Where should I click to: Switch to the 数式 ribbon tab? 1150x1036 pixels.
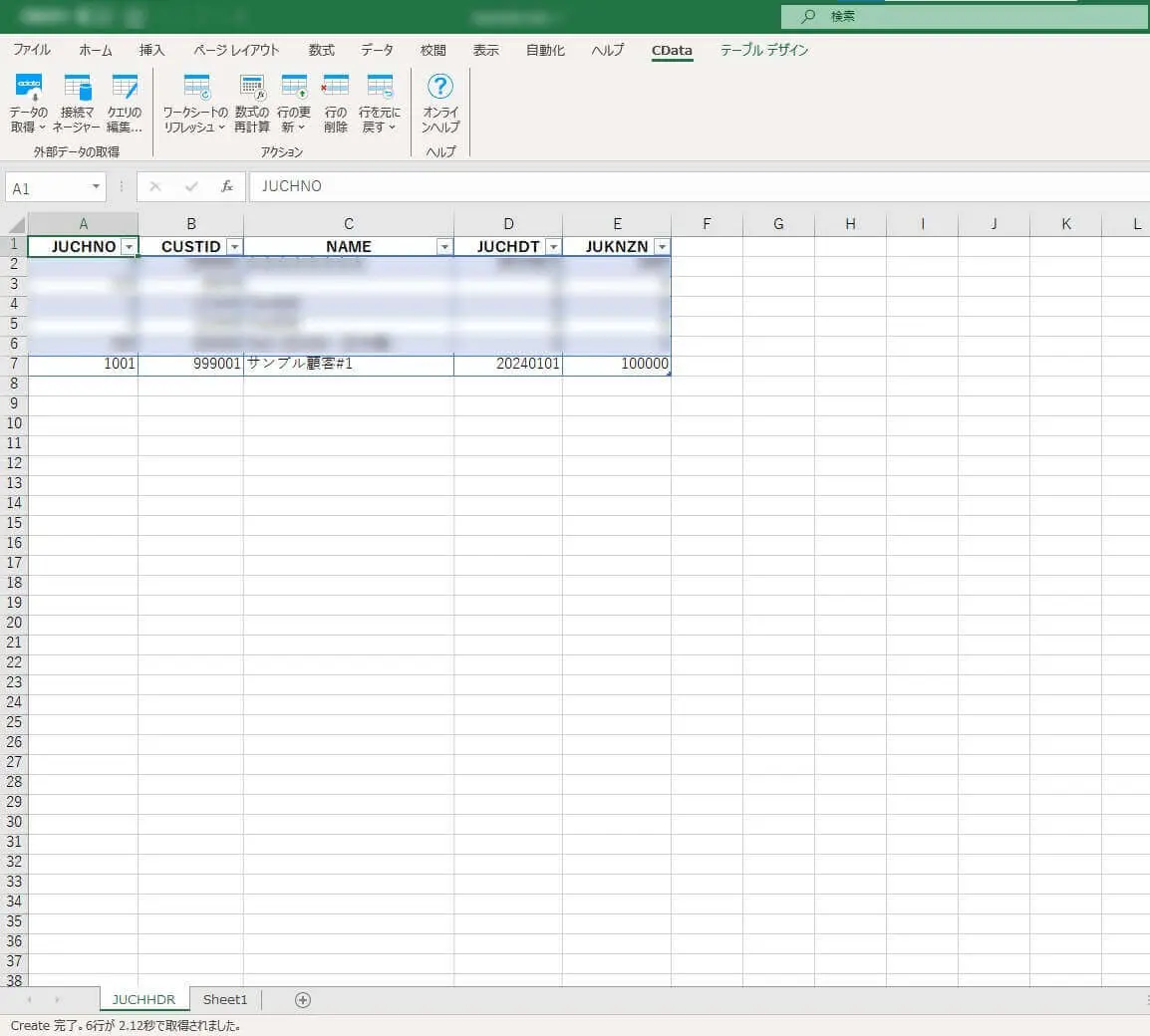pyautogui.click(x=321, y=50)
